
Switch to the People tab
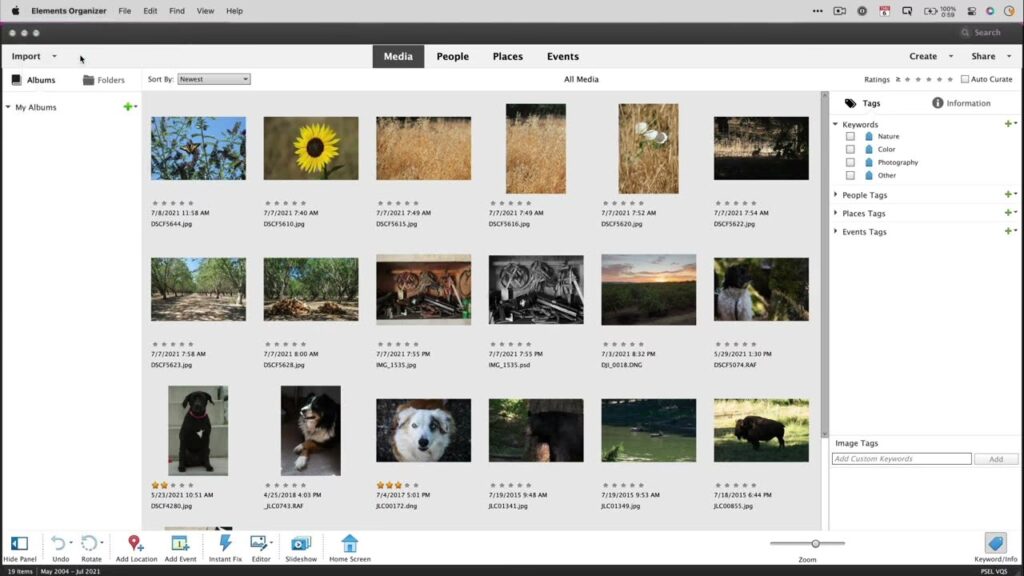pyautogui.click(x=452, y=57)
